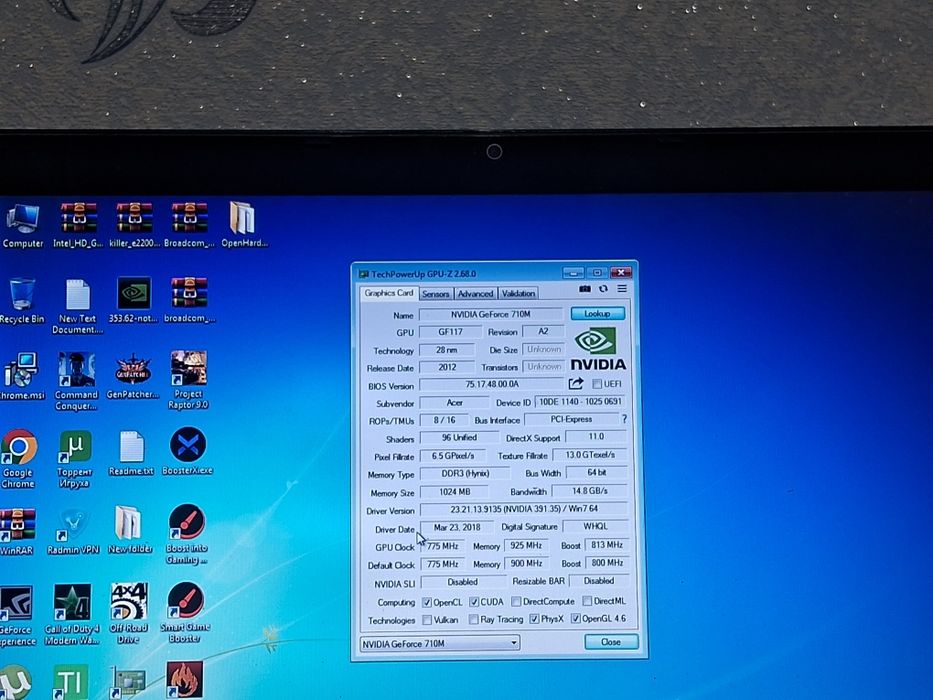The width and height of the screenshot is (933, 700).
Task: Open the Торрент Игруха shortcut
Action: tap(75, 458)
